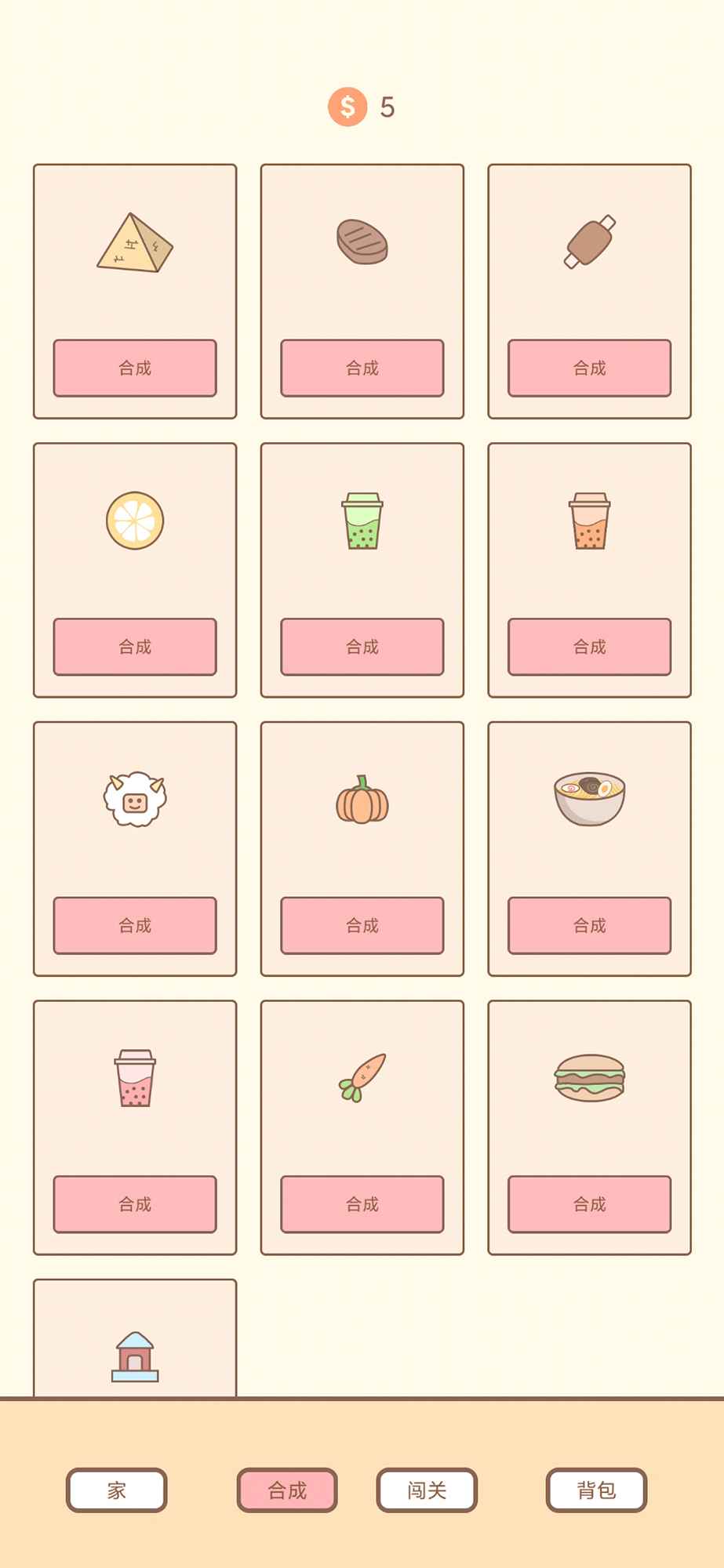
Task: Select the grilled steak icon
Action: tap(362, 241)
